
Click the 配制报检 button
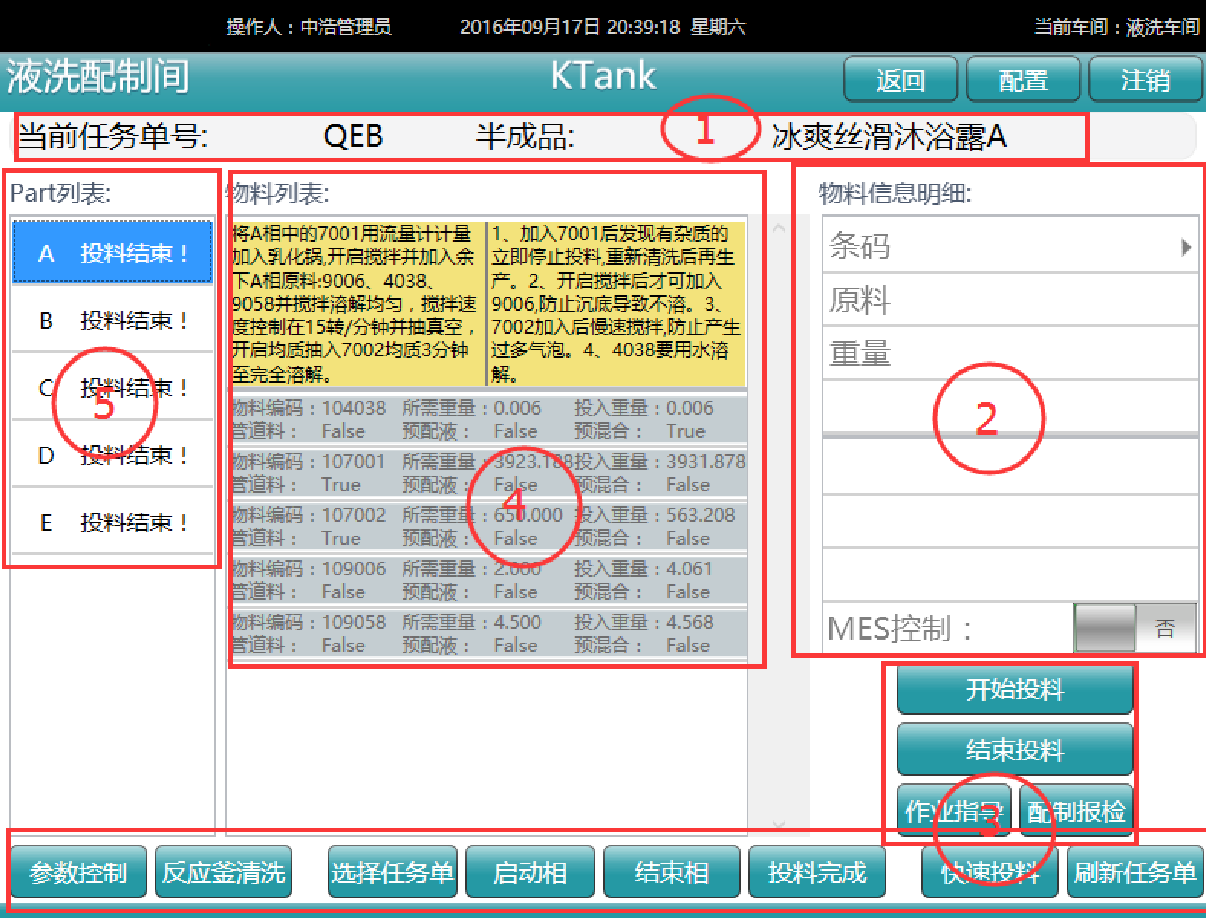(x=1076, y=811)
